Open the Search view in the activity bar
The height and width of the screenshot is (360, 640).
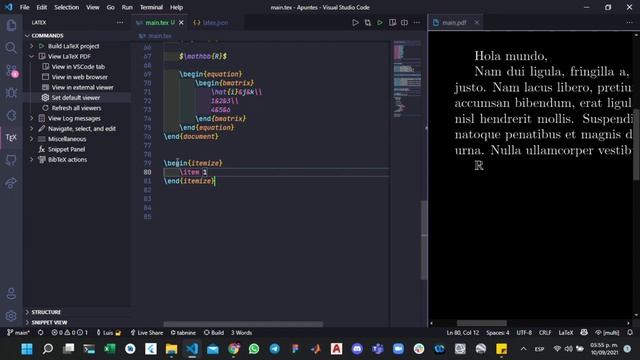(11, 48)
